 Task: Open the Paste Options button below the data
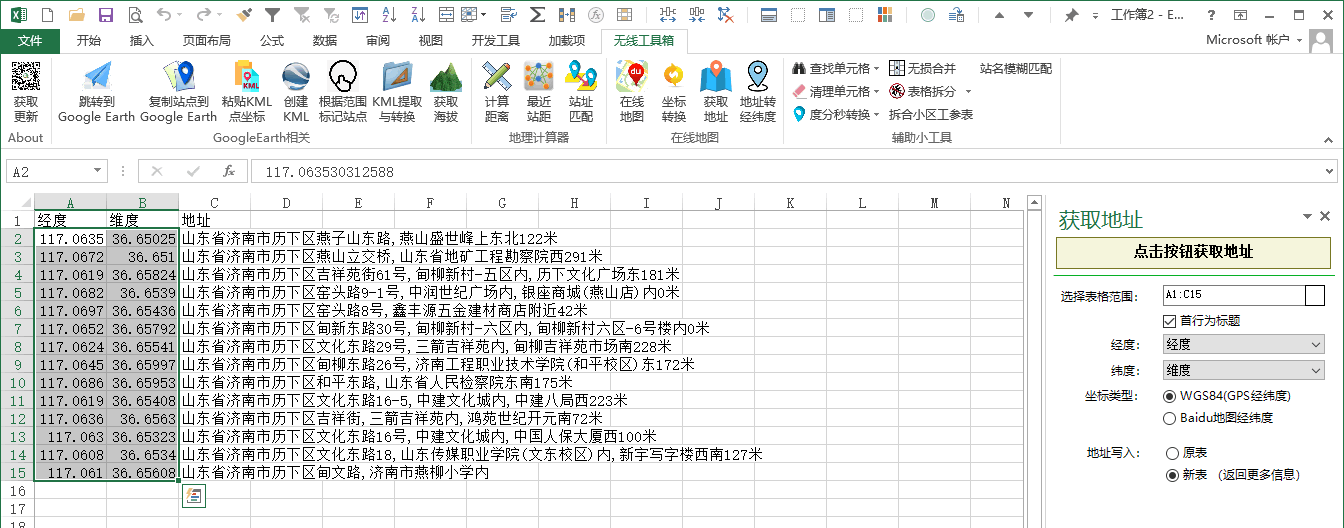pos(194,495)
